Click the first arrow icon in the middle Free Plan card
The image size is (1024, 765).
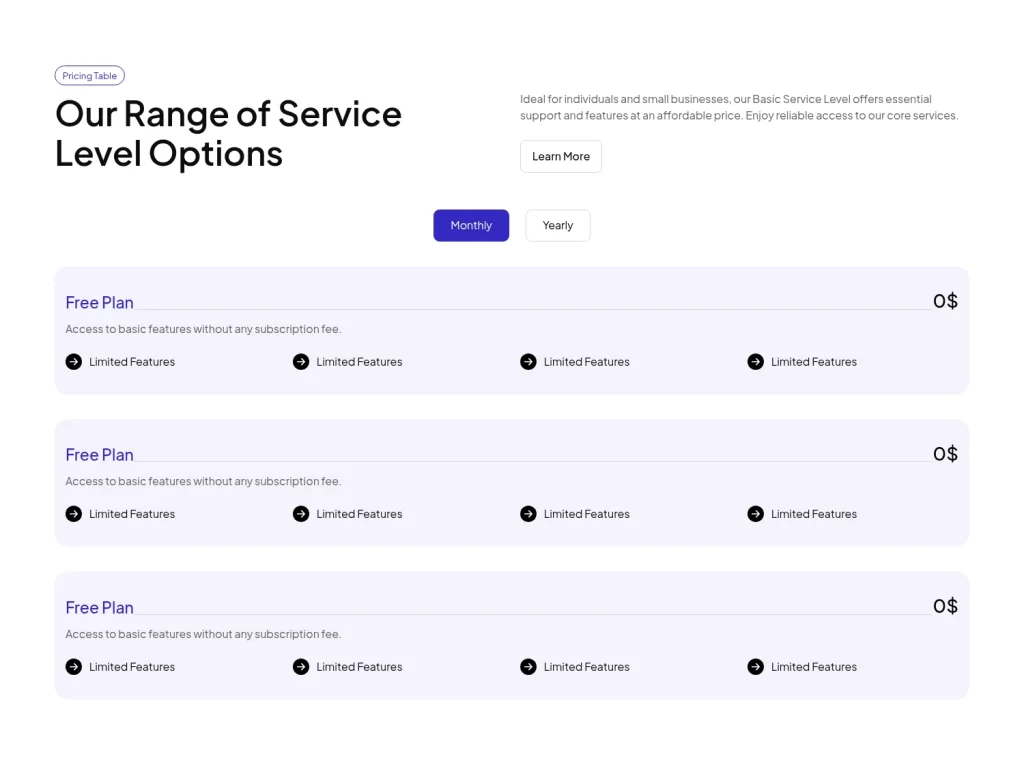[73, 514]
